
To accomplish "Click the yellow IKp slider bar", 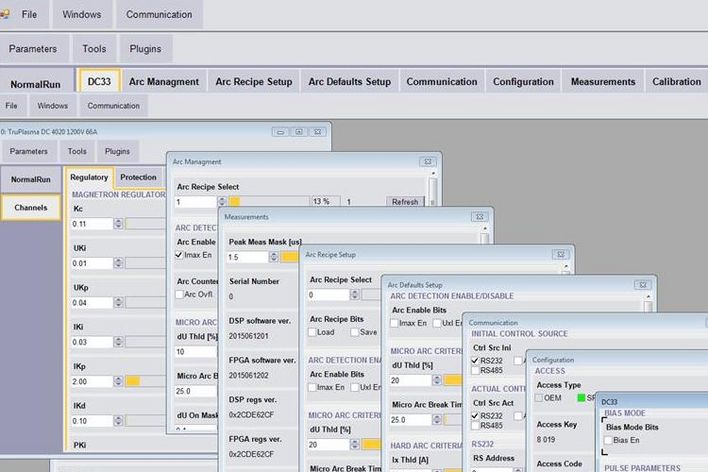I will coord(131,381).
